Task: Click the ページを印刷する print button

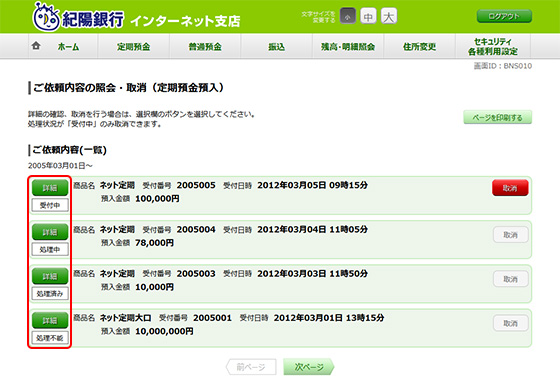Action: [498, 117]
